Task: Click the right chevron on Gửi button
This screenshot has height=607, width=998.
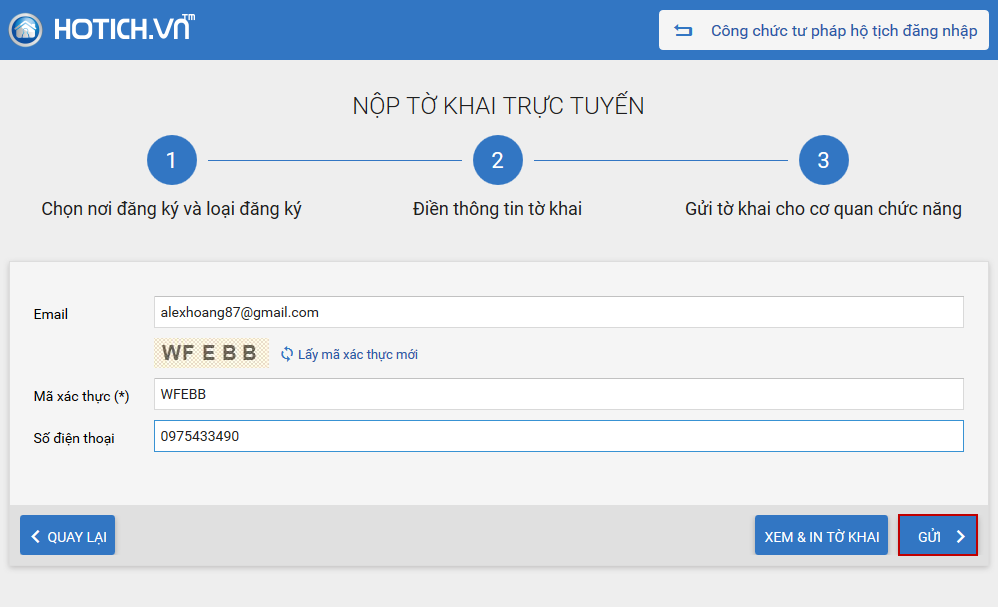Action: tap(960, 537)
